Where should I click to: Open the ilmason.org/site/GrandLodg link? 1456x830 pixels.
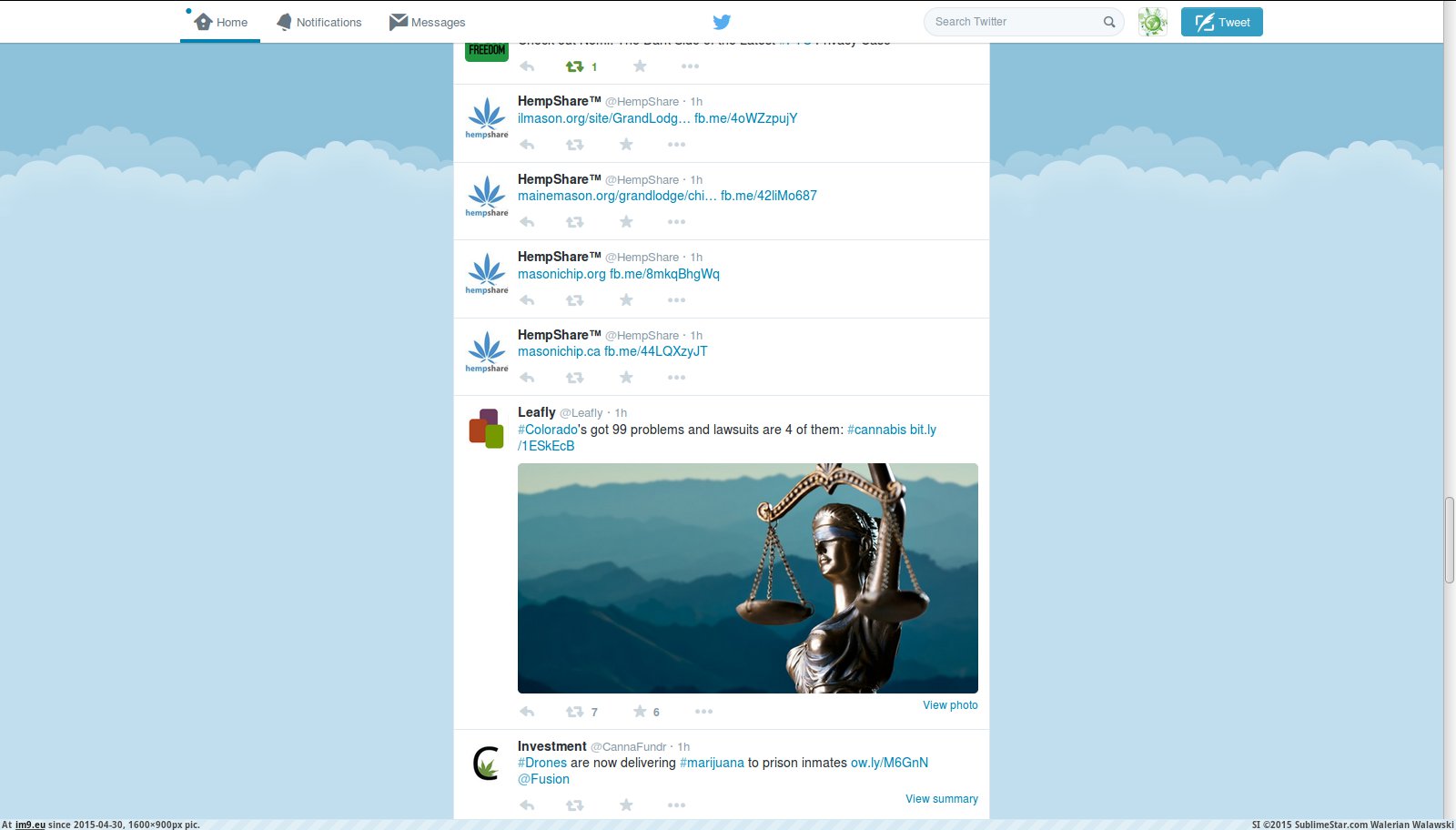point(603,118)
